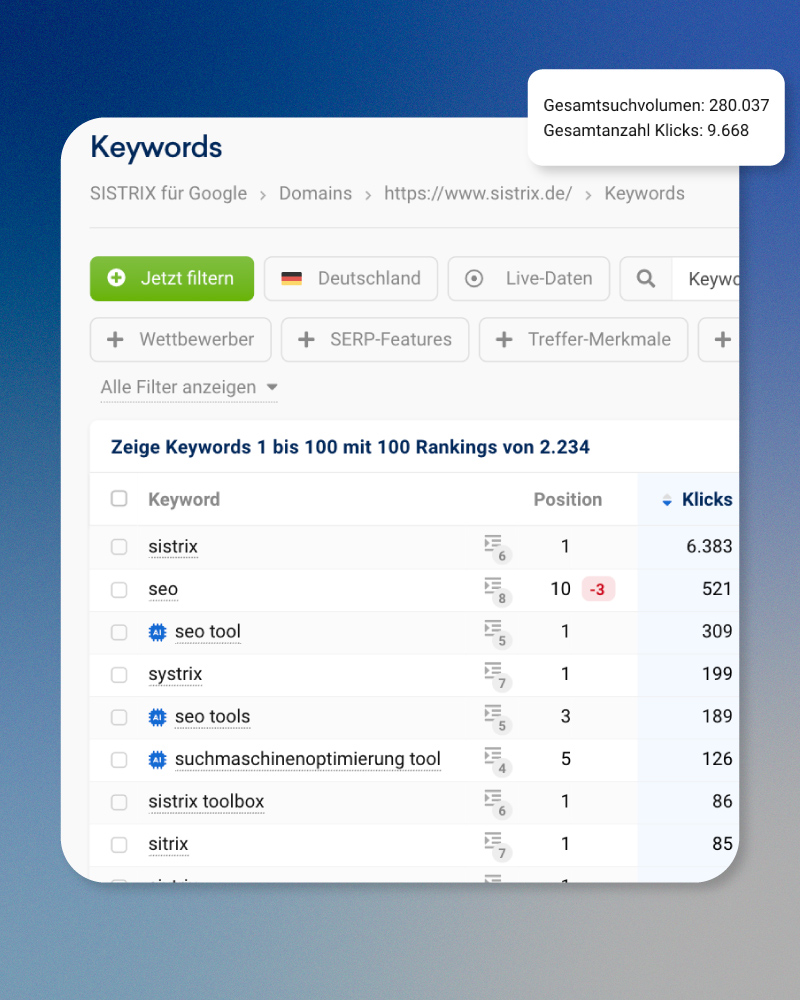Viewport: 800px width, 1000px height.
Task: Open the Treffer-Merkmale filter
Action: pyautogui.click(x=583, y=340)
